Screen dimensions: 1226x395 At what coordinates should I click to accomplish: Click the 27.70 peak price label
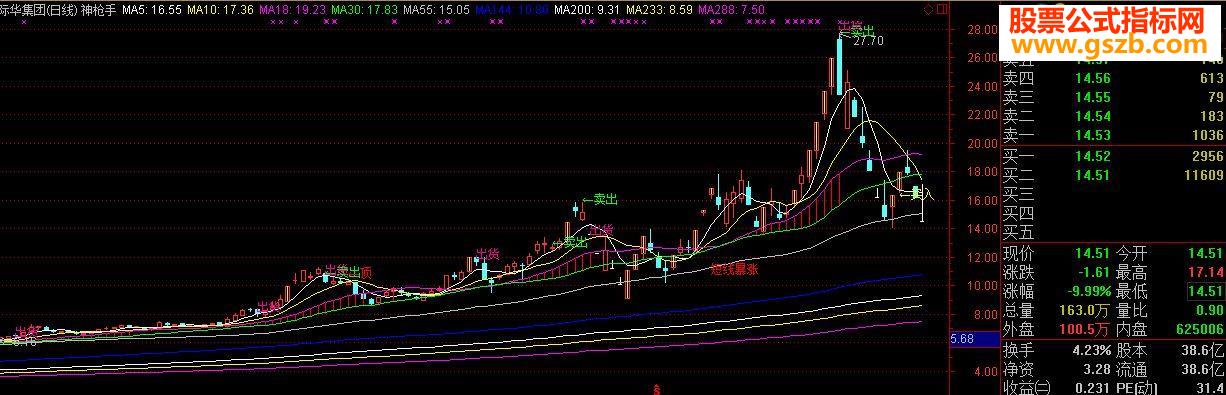[x=868, y=41]
